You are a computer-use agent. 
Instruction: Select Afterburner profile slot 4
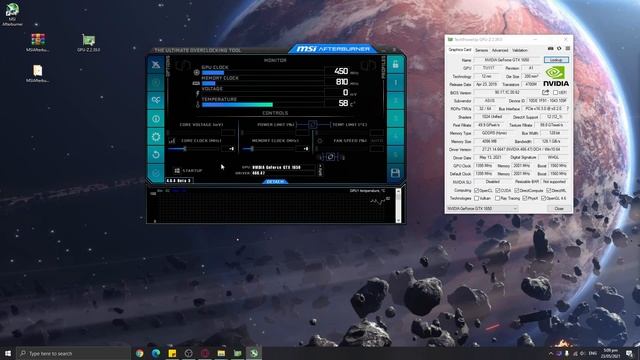point(395,137)
